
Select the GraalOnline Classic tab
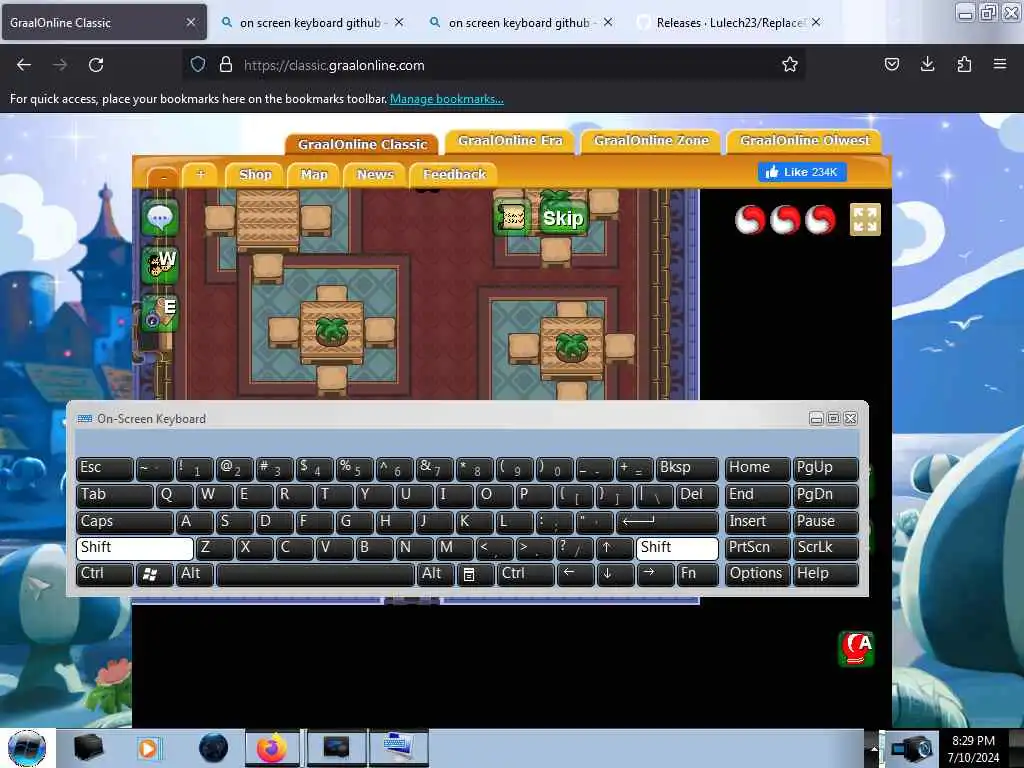tap(362, 144)
